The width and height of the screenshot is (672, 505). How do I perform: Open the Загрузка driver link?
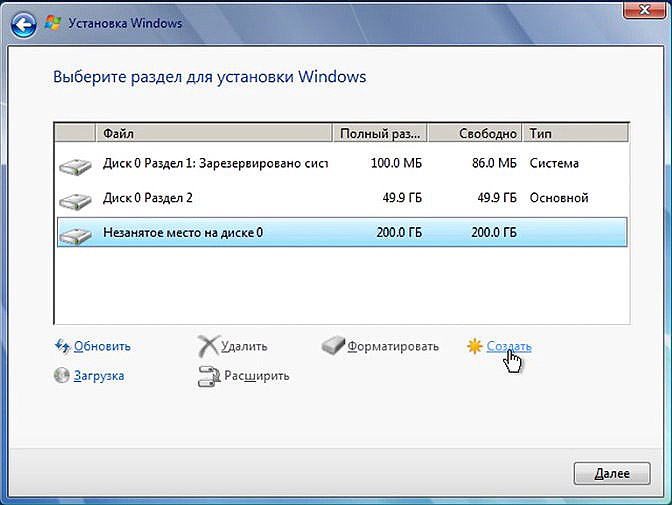tap(99, 376)
